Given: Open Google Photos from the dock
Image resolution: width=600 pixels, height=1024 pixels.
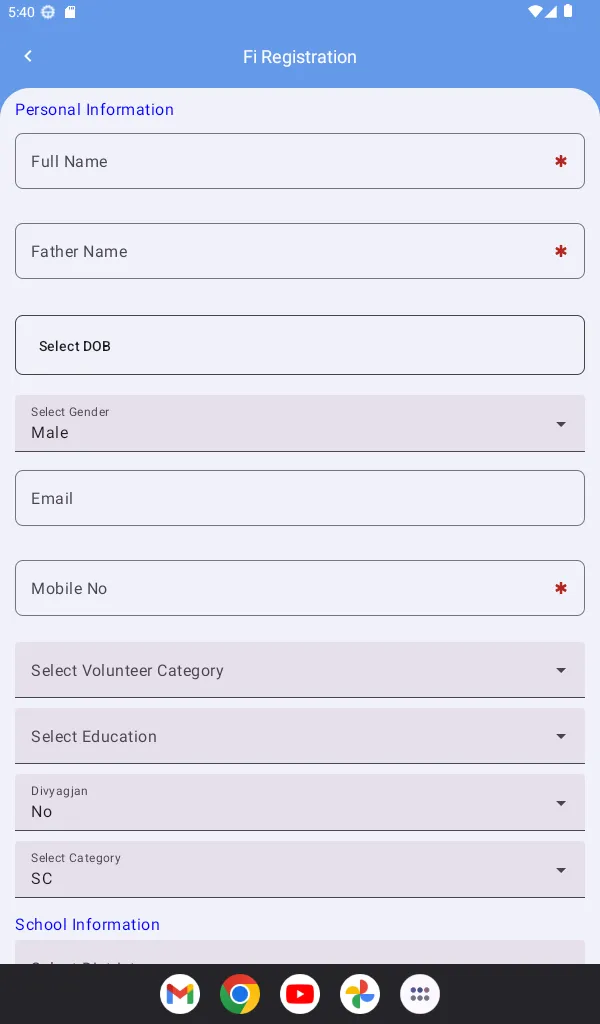Looking at the screenshot, I should [x=360, y=994].
